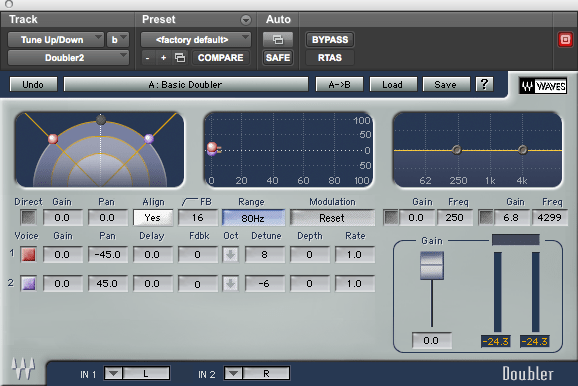
Task: Select the purple Voice 2 ball in pan display
Action: click(149, 138)
